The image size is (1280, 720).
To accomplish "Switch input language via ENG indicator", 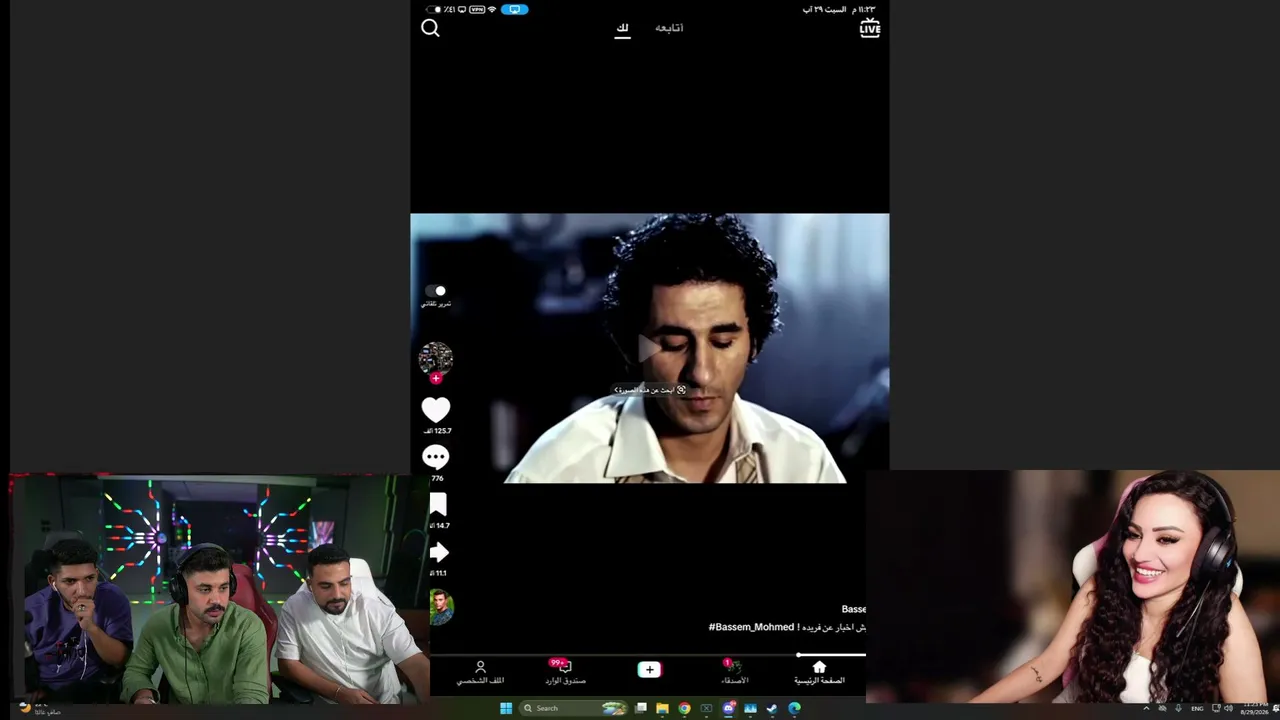I will [x=1197, y=708].
